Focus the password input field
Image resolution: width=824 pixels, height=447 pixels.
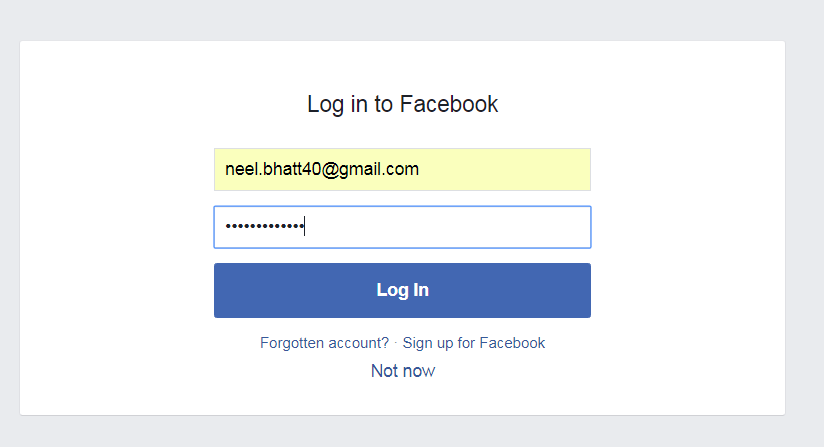[x=402, y=227]
